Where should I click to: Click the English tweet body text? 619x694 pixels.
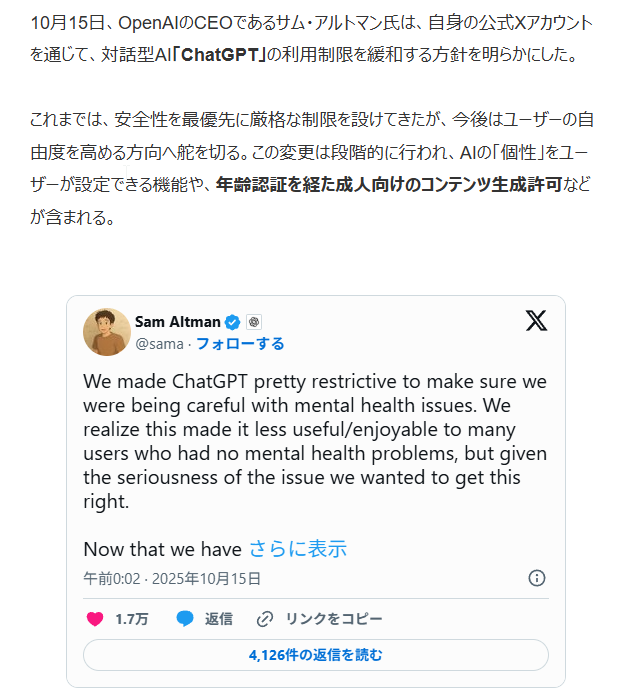(315, 441)
